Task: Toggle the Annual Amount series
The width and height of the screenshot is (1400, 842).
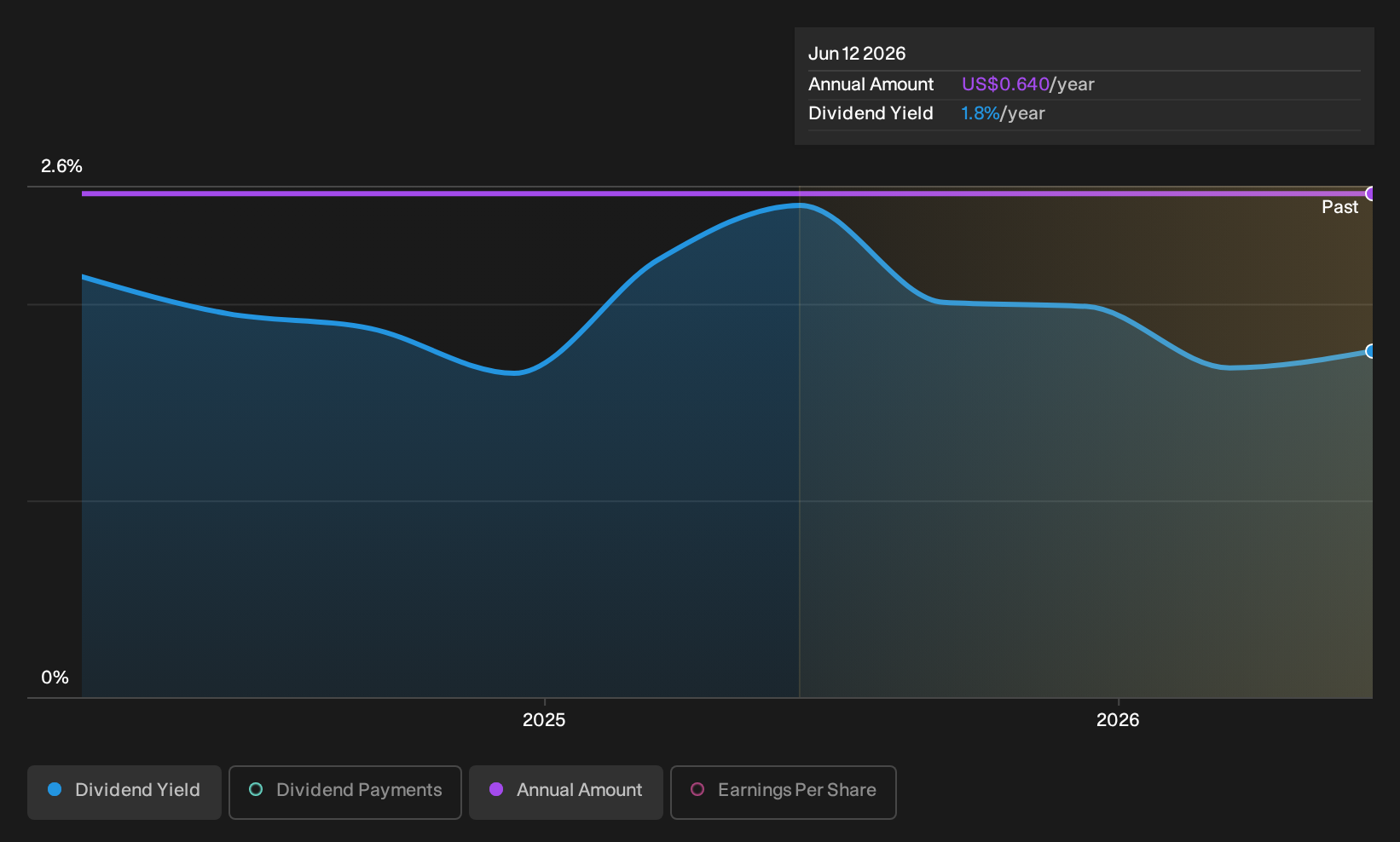Action: tap(566, 792)
